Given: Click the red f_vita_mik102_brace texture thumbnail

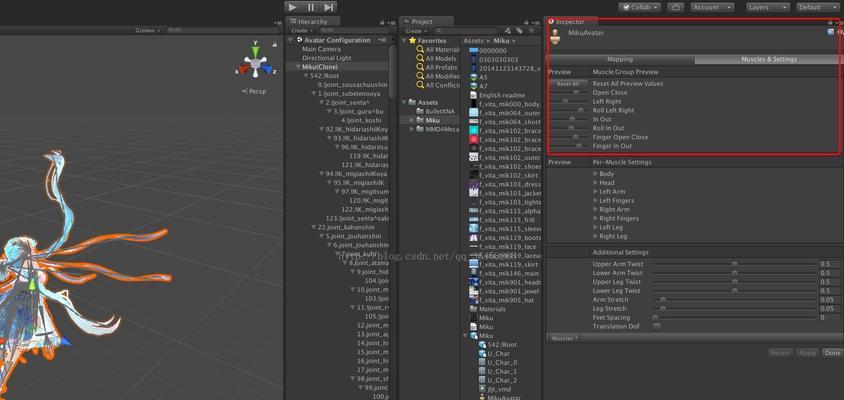Looking at the screenshot, I should coord(474,139).
